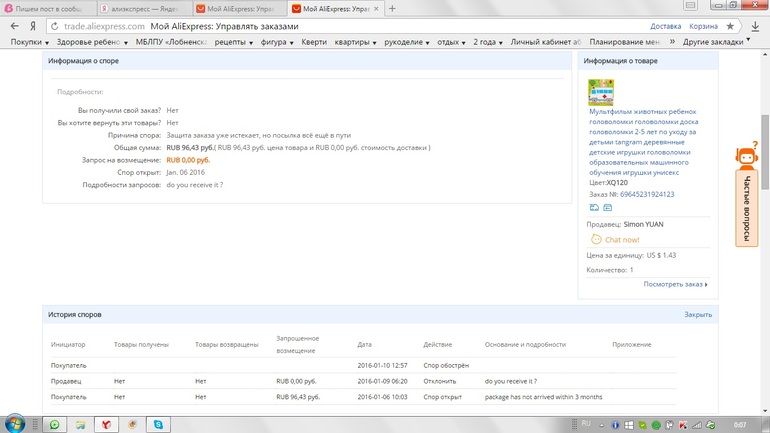This screenshot has height=433, width=770.
Task: Expand the отдых bookmarks folder
Action: click(x=451, y=42)
